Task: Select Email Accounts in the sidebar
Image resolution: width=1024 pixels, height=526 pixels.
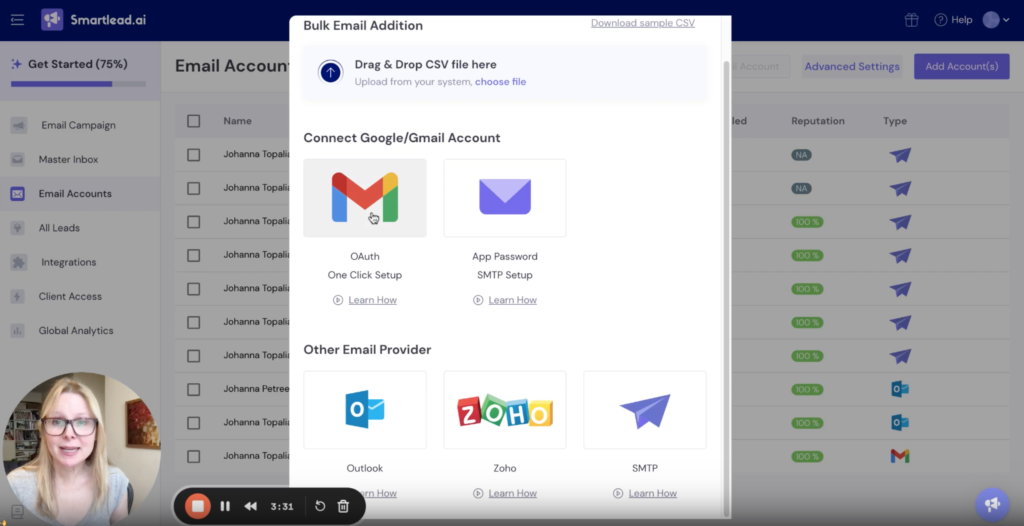Action: [x=75, y=193]
